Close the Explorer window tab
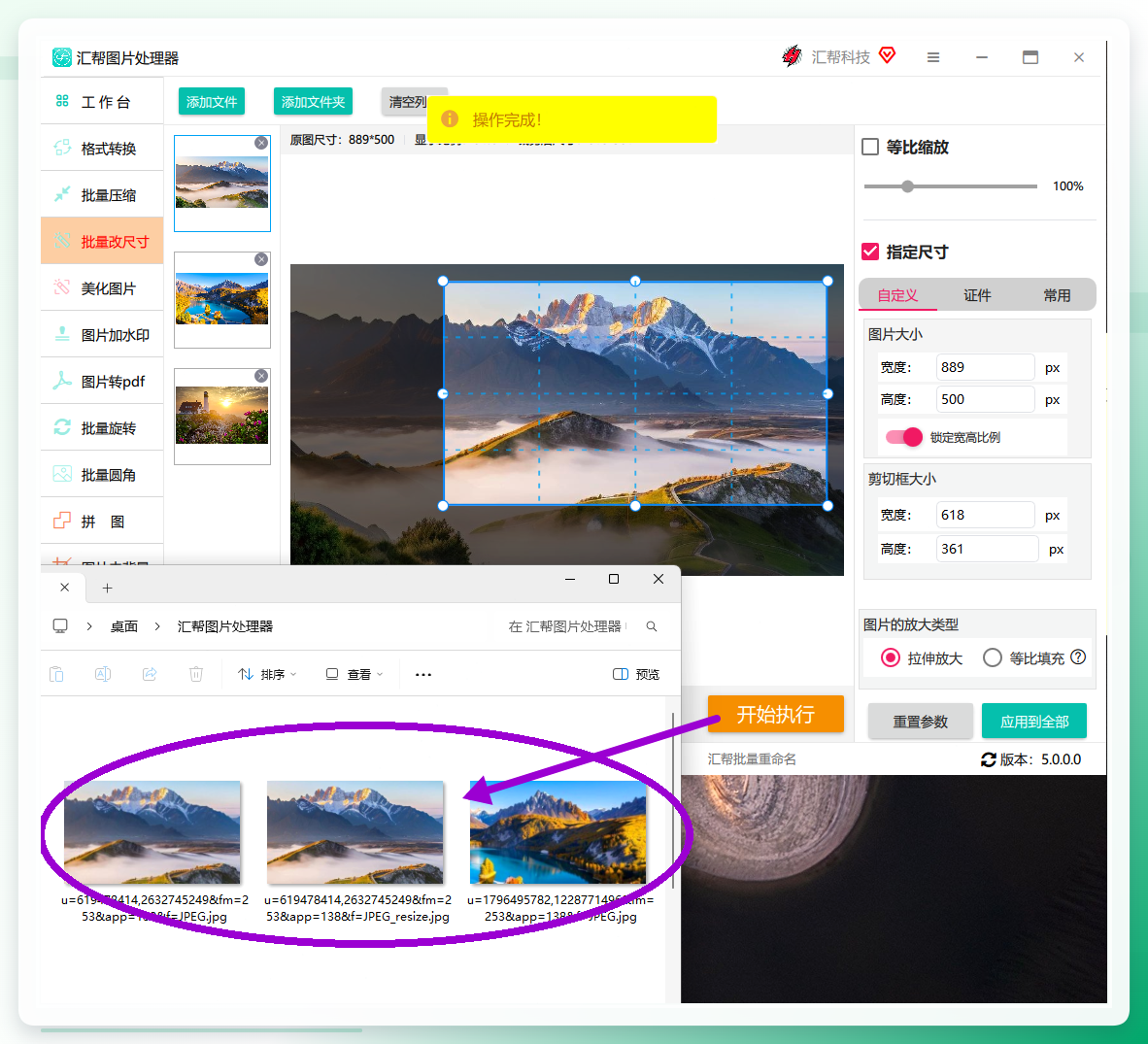1148x1044 pixels. 64,588
